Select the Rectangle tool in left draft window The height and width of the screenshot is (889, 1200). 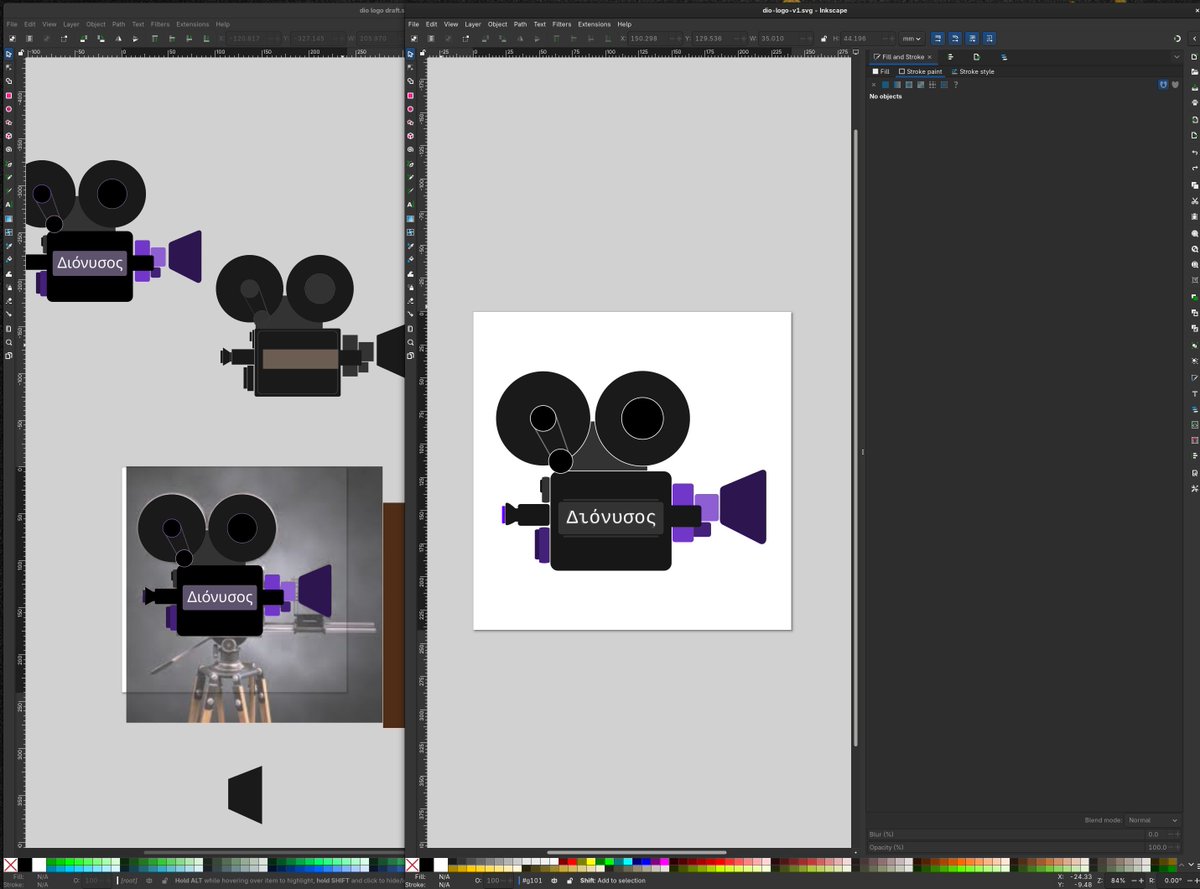pos(8,95)
